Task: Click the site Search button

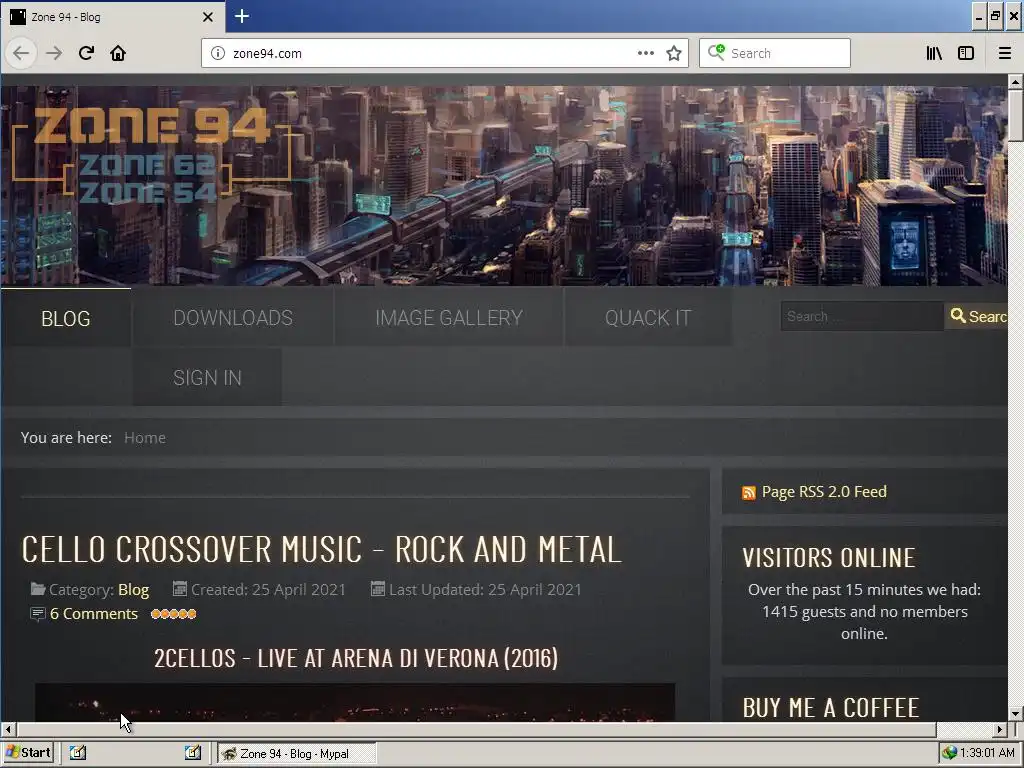Action: 976,316
